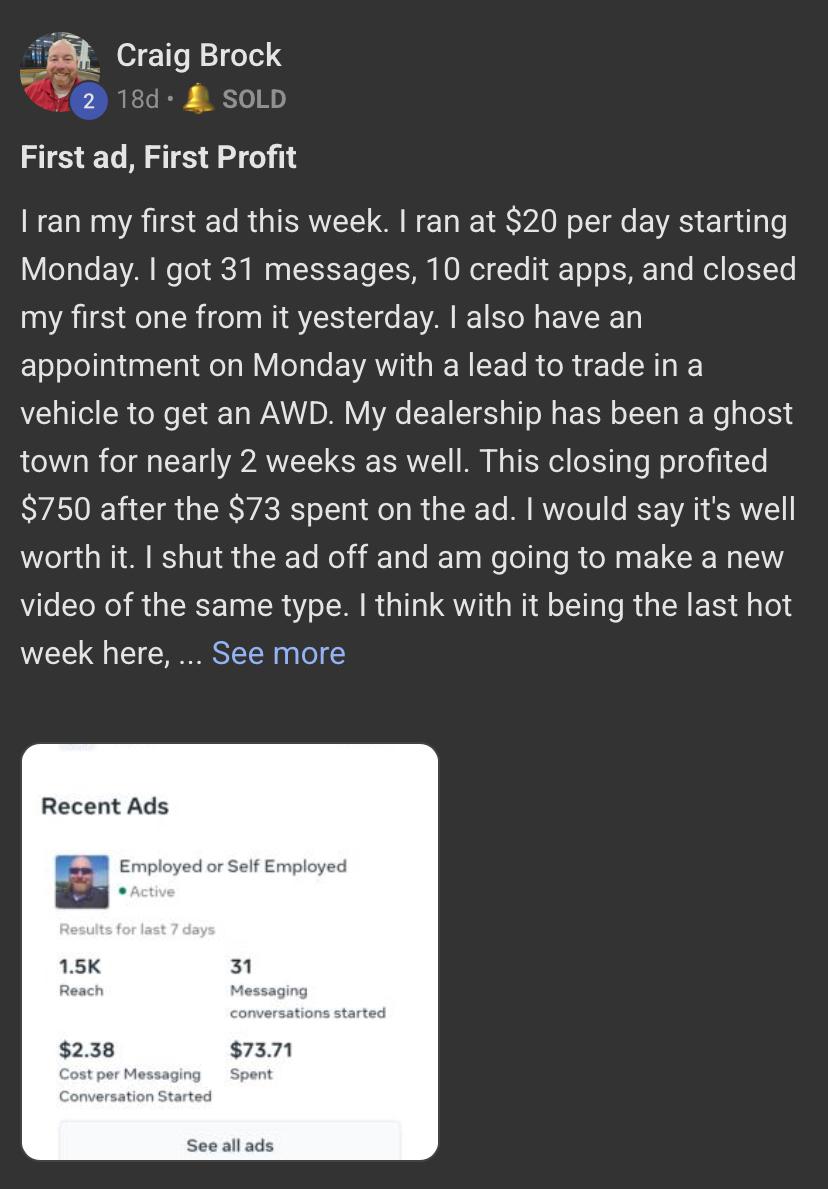Select the 1.5K Reach statistic
The image size is (828, 1189).
point(80,966)
